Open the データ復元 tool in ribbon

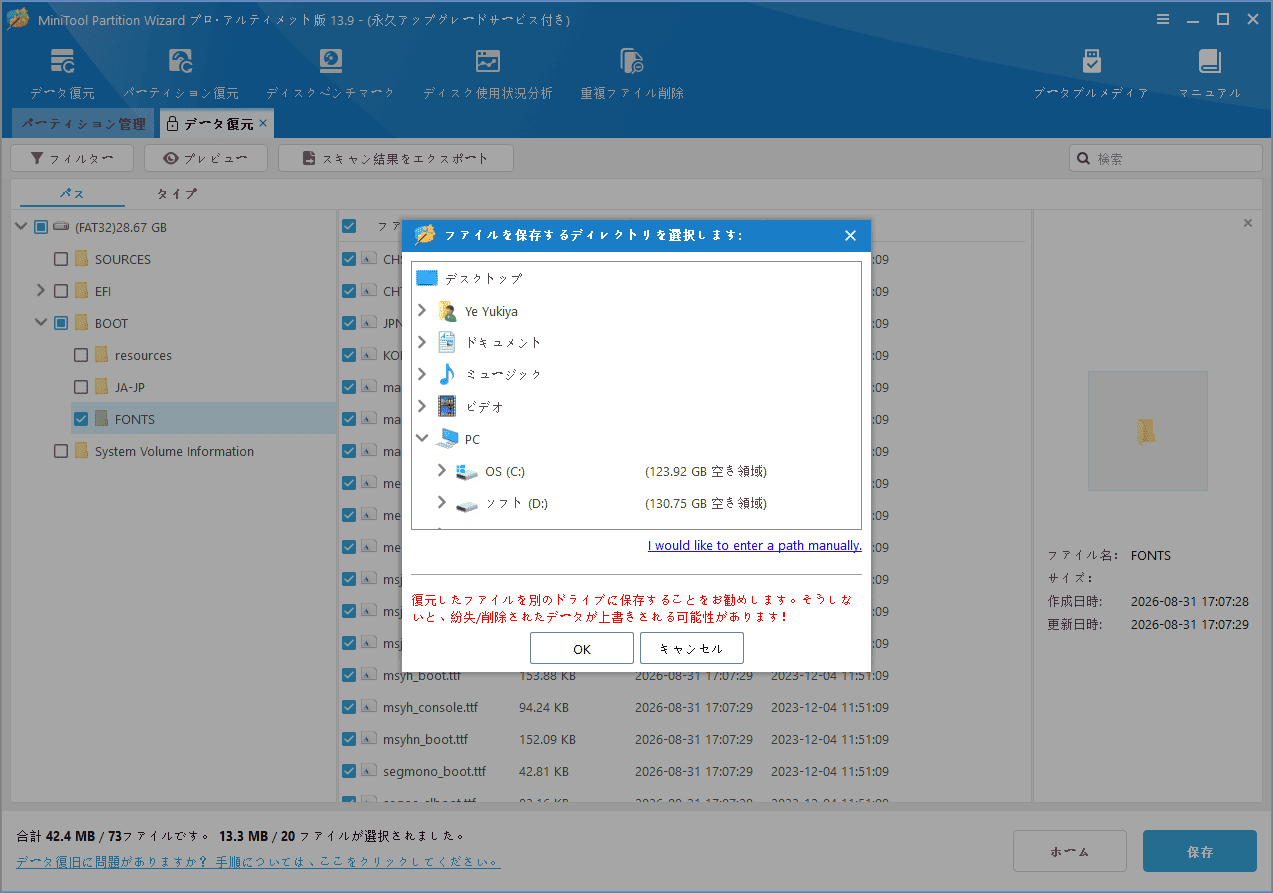(62, 74)
